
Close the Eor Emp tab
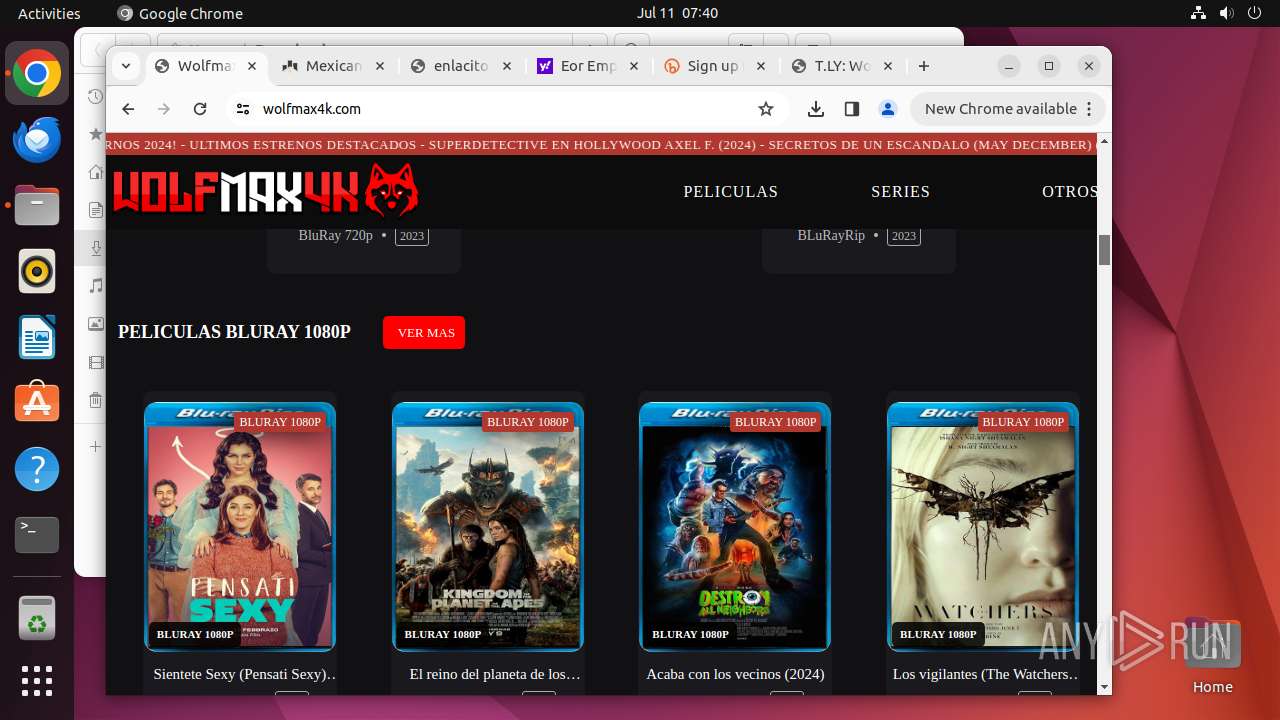click(634, 66)
